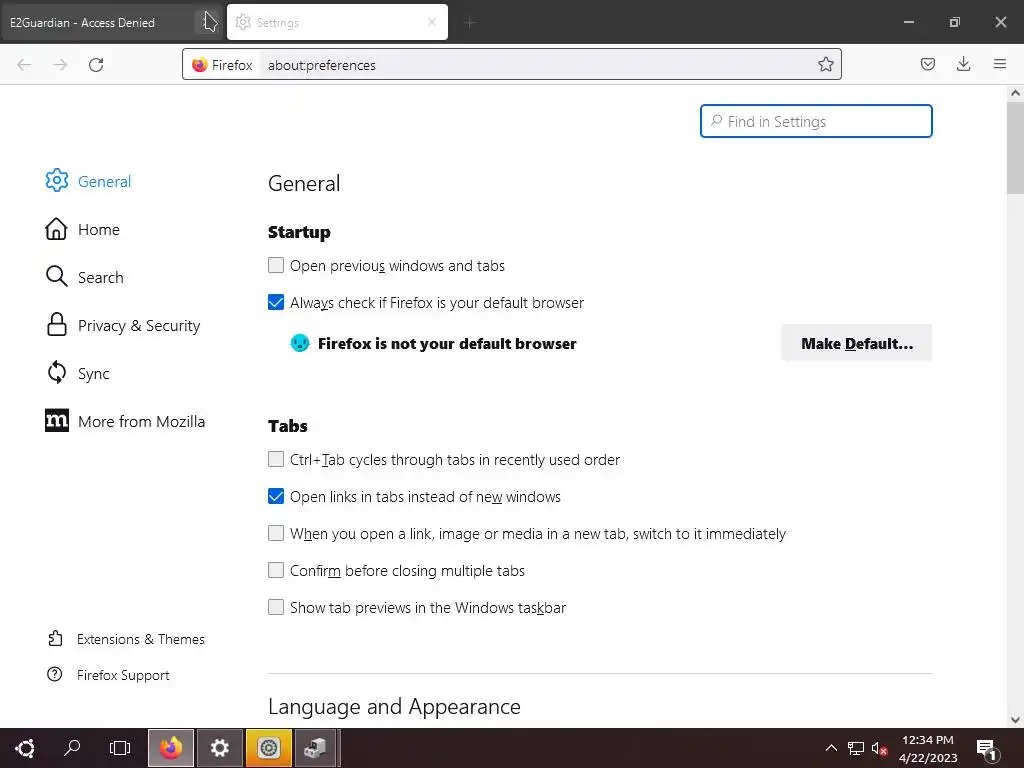Go back using the back arrow
This screenshot has width=1024, height=768.
(x=24, y=65)
